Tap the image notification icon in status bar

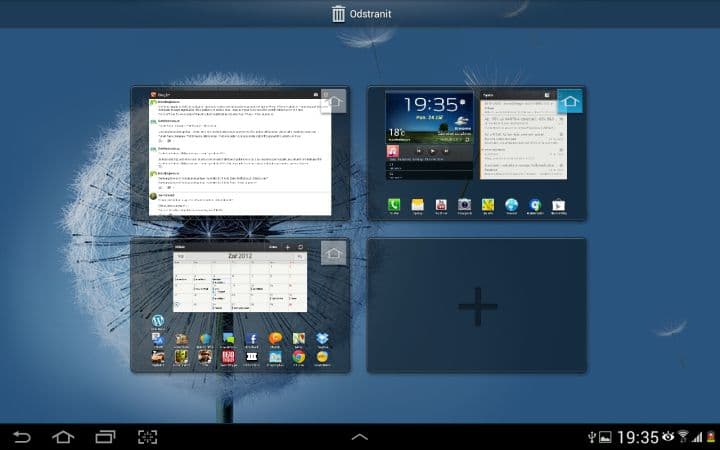605,437
